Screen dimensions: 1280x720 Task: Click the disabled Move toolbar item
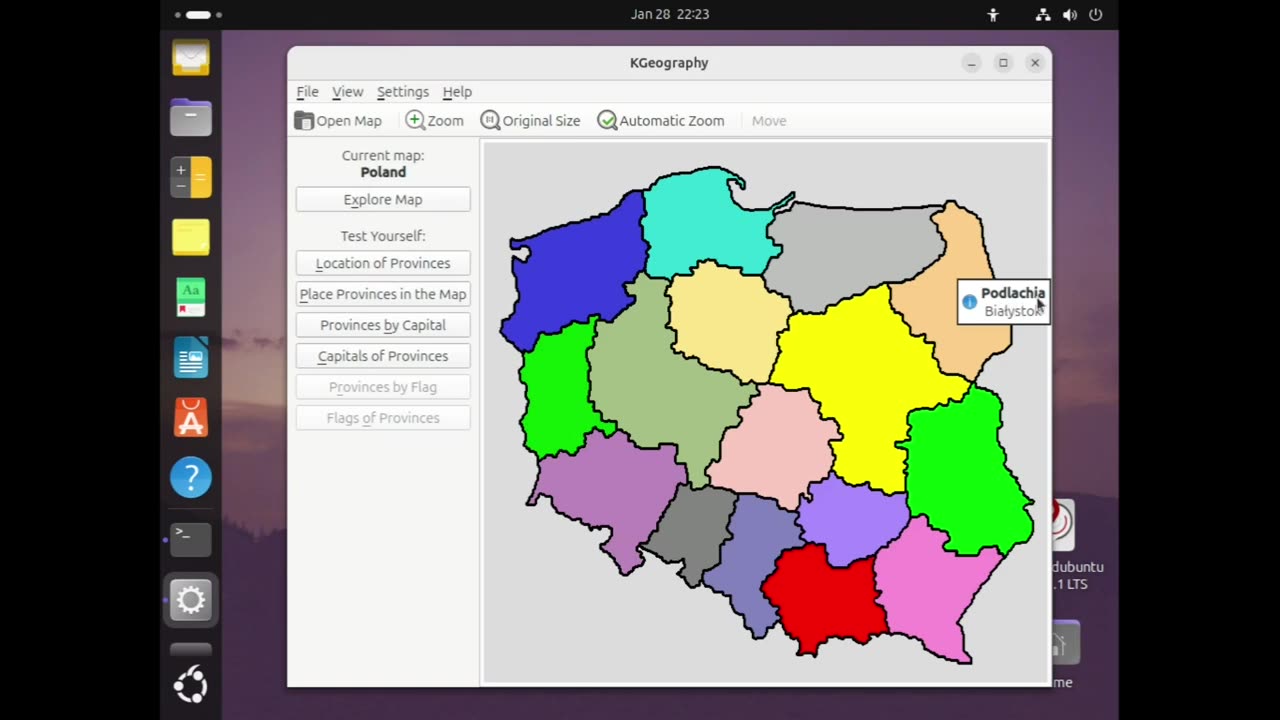(x=769, y=120)
